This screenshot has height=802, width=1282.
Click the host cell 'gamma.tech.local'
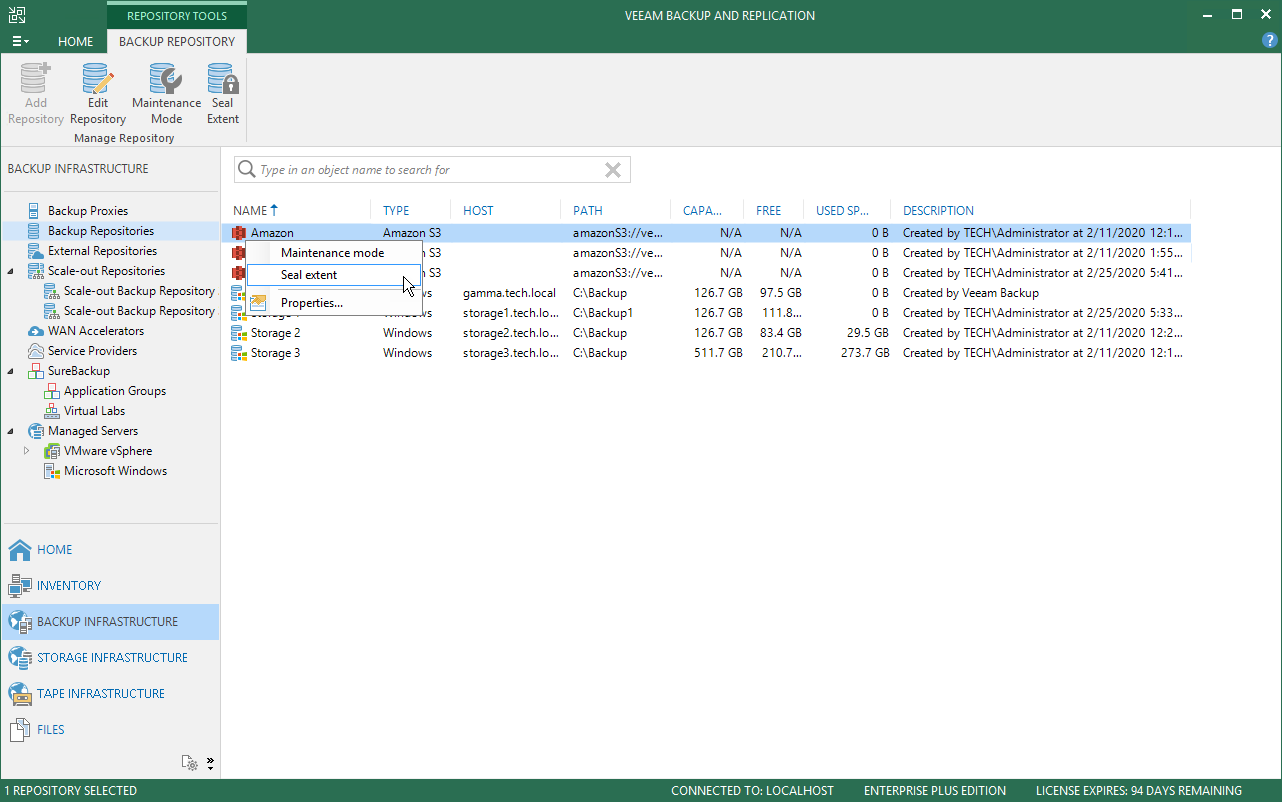point(509,293)
